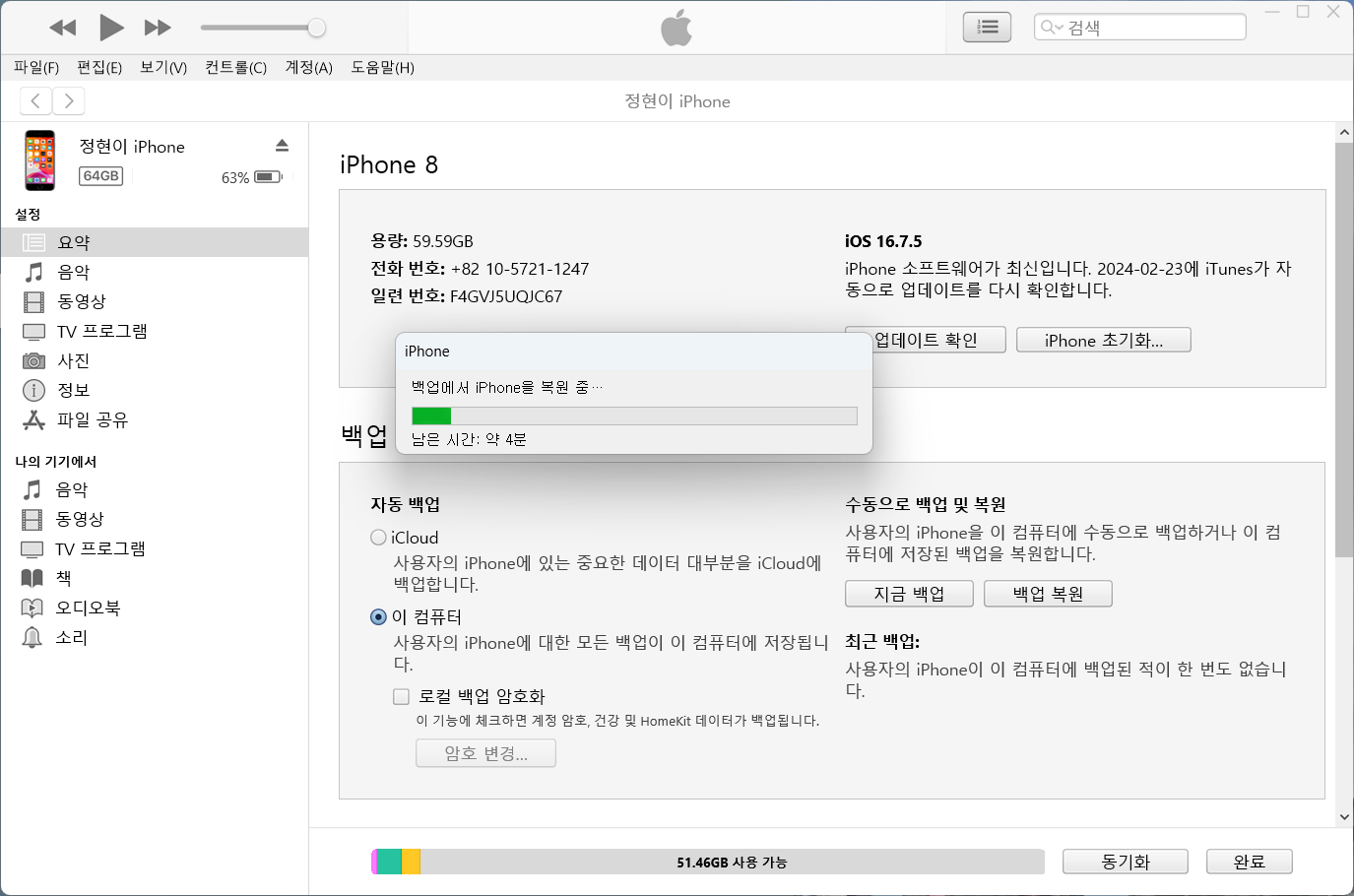Image resolution: width=1354 pixels, height=896 pixels.
Task: Go forward with the right chevron button
Action: [68, 100]
